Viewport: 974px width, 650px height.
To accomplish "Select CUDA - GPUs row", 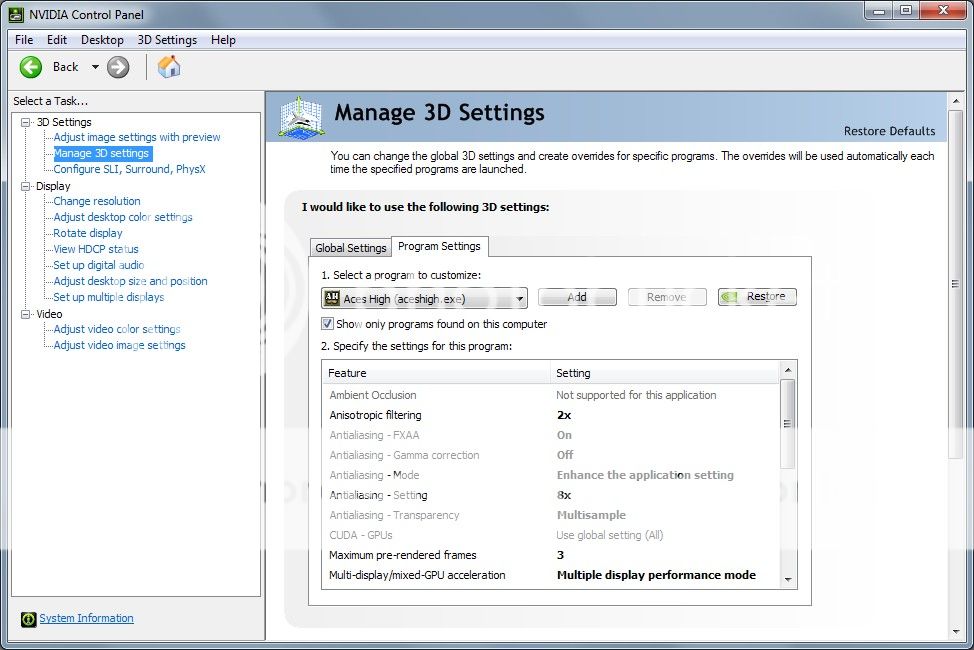I will click(x=551, y=535).
